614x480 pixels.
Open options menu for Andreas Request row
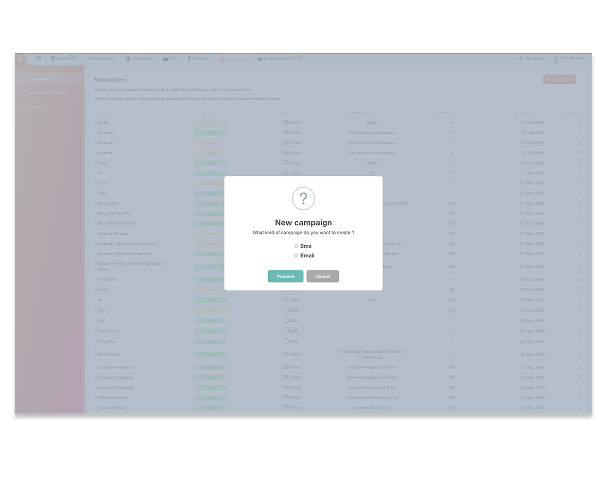tap(579, 233)
